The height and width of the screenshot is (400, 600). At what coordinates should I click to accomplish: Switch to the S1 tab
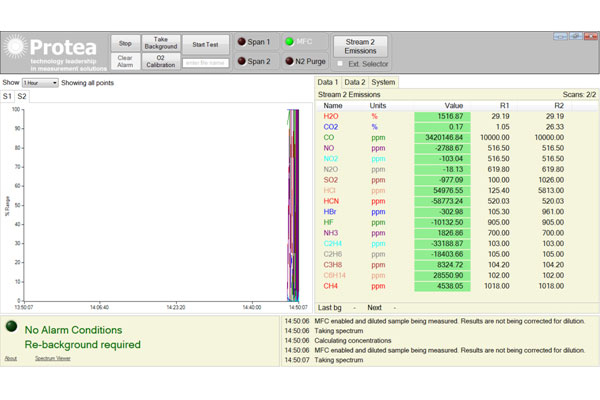pyautogui.click(x=7, y=96)
